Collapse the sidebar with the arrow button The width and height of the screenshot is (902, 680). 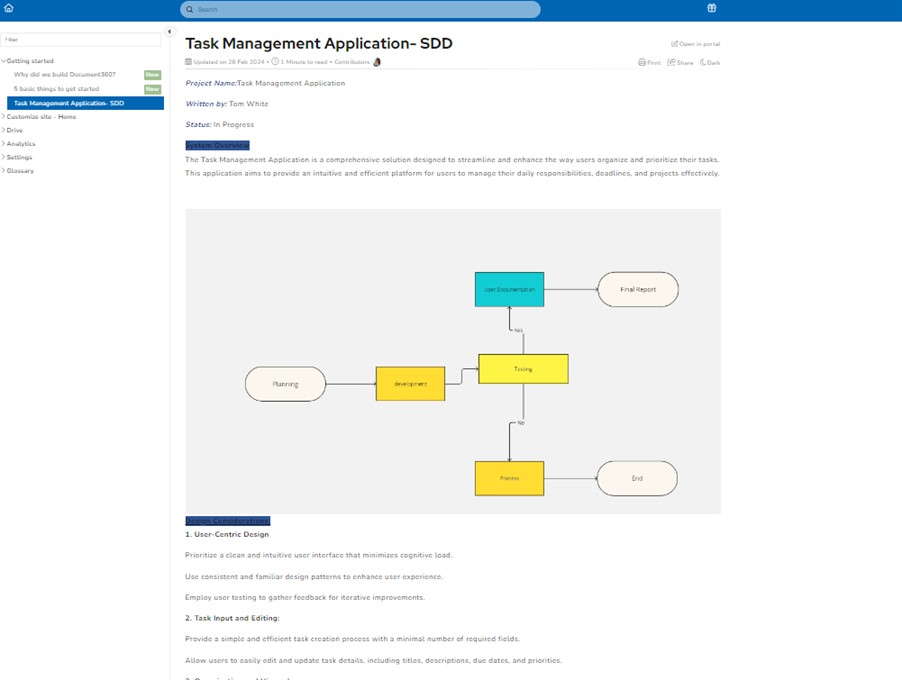click(x=170, y=31)
